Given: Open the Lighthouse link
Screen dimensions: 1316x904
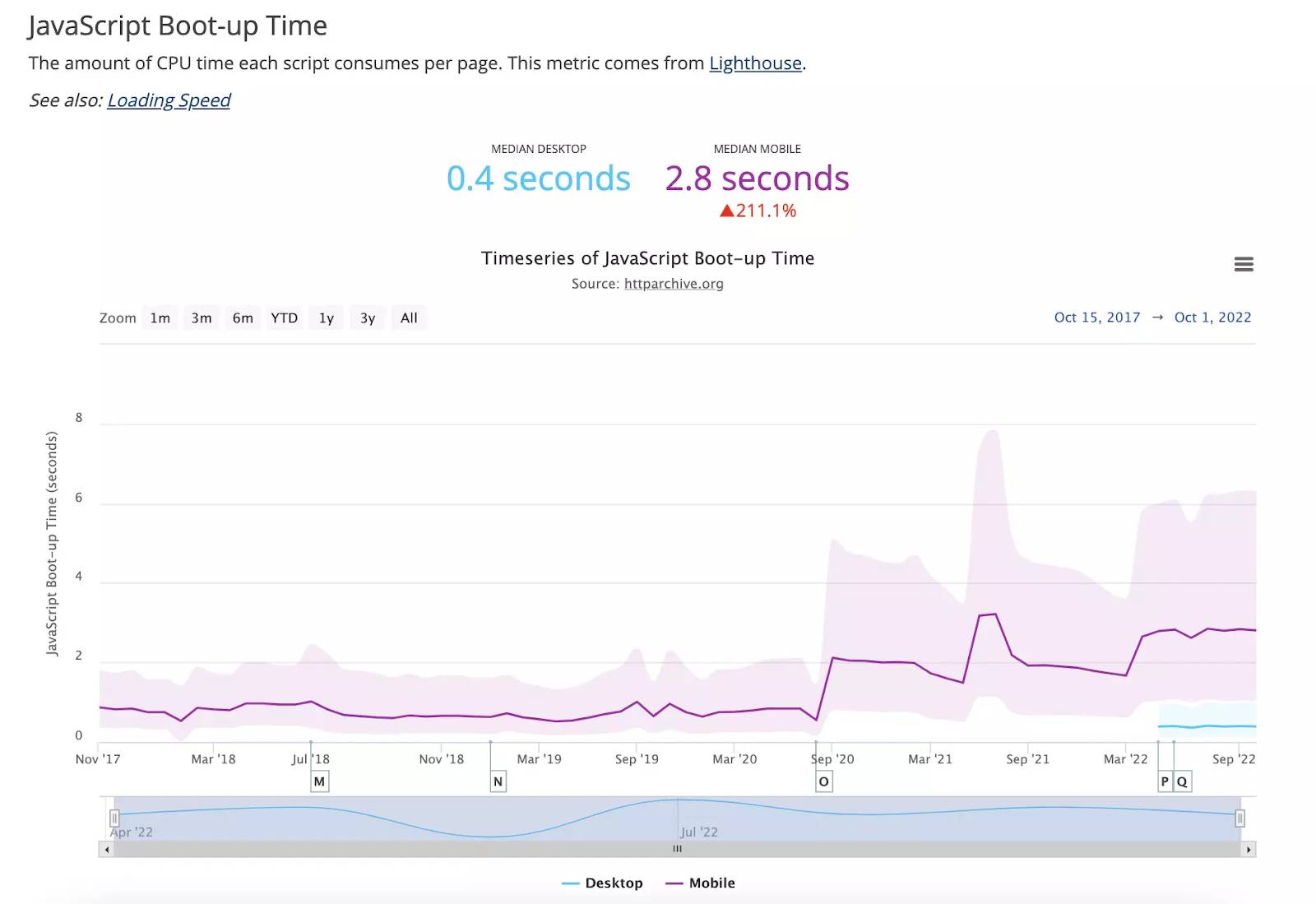Looking at the screenshot, I should (x=755, y=63).
